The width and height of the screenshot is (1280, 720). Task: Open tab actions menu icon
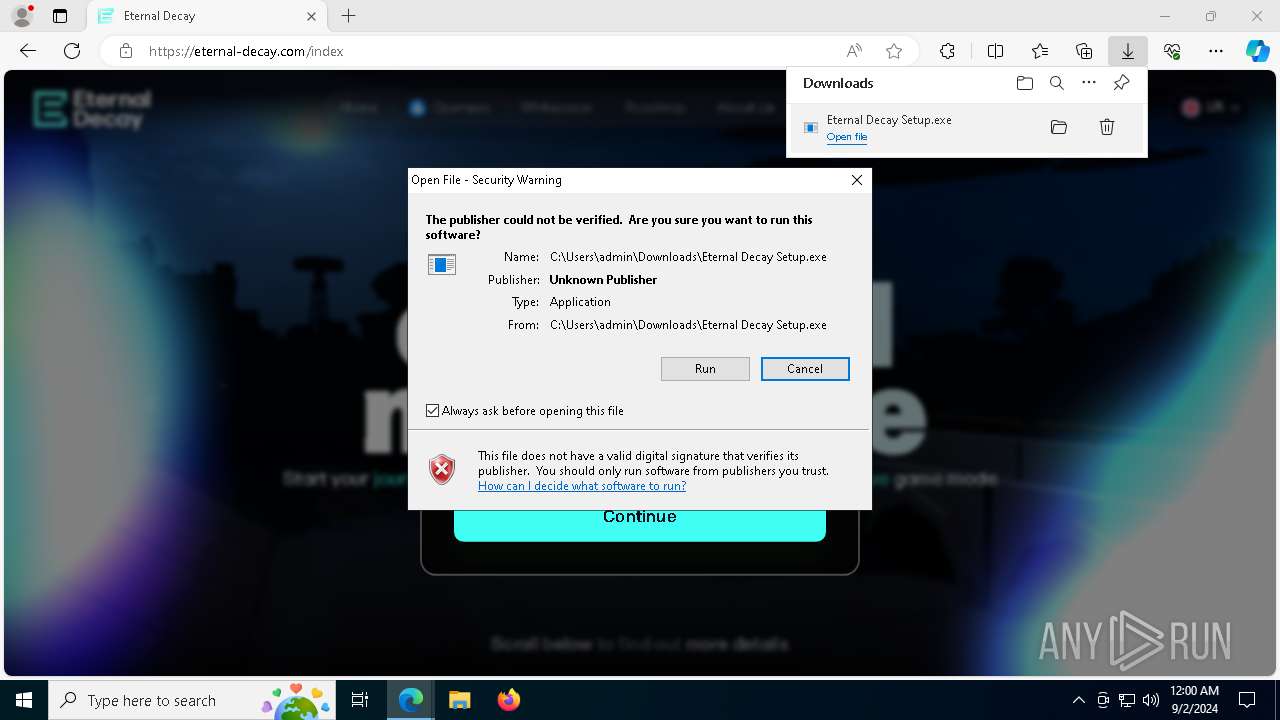pos(60,16)
